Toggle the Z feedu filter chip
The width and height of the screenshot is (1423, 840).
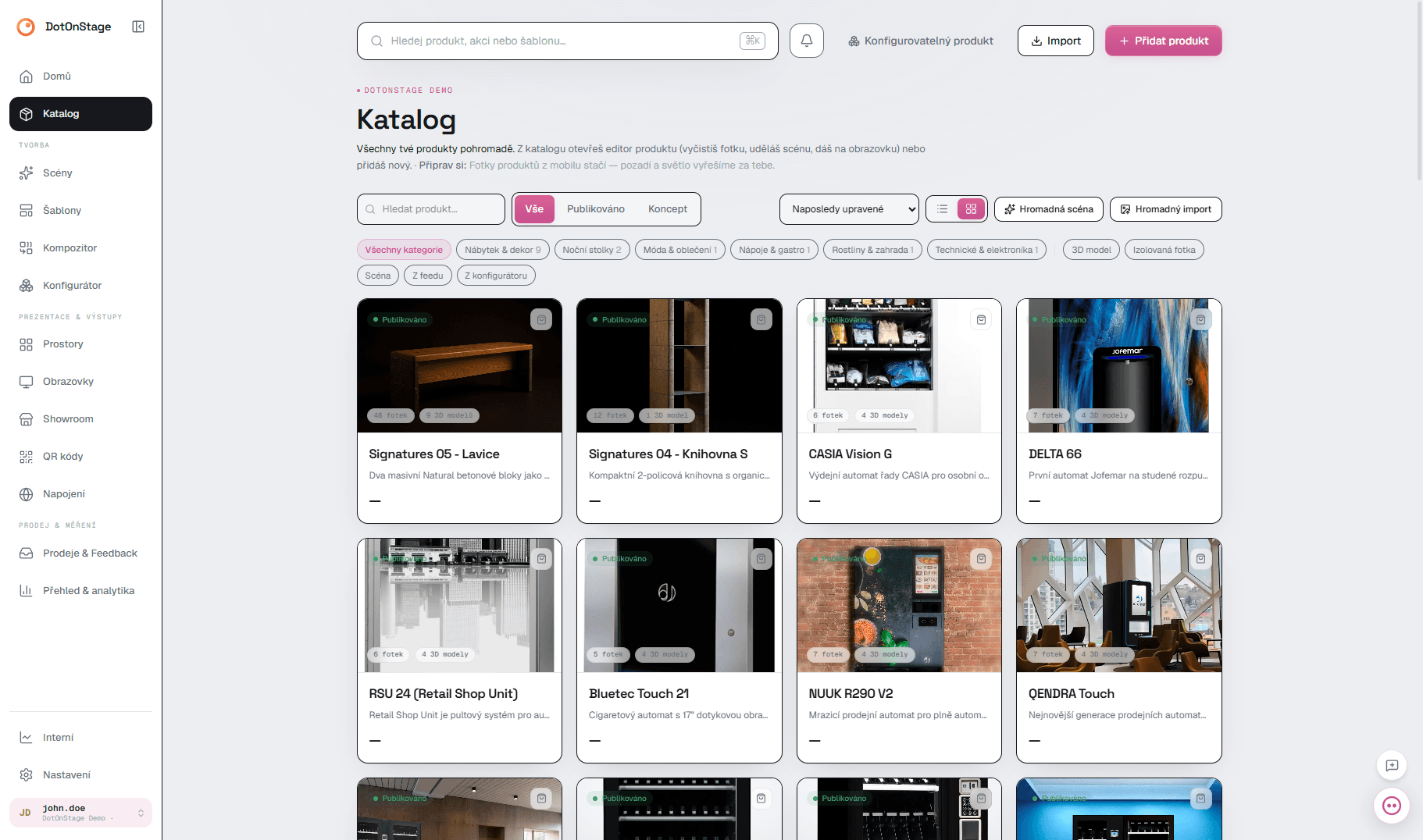coord(428,276)
